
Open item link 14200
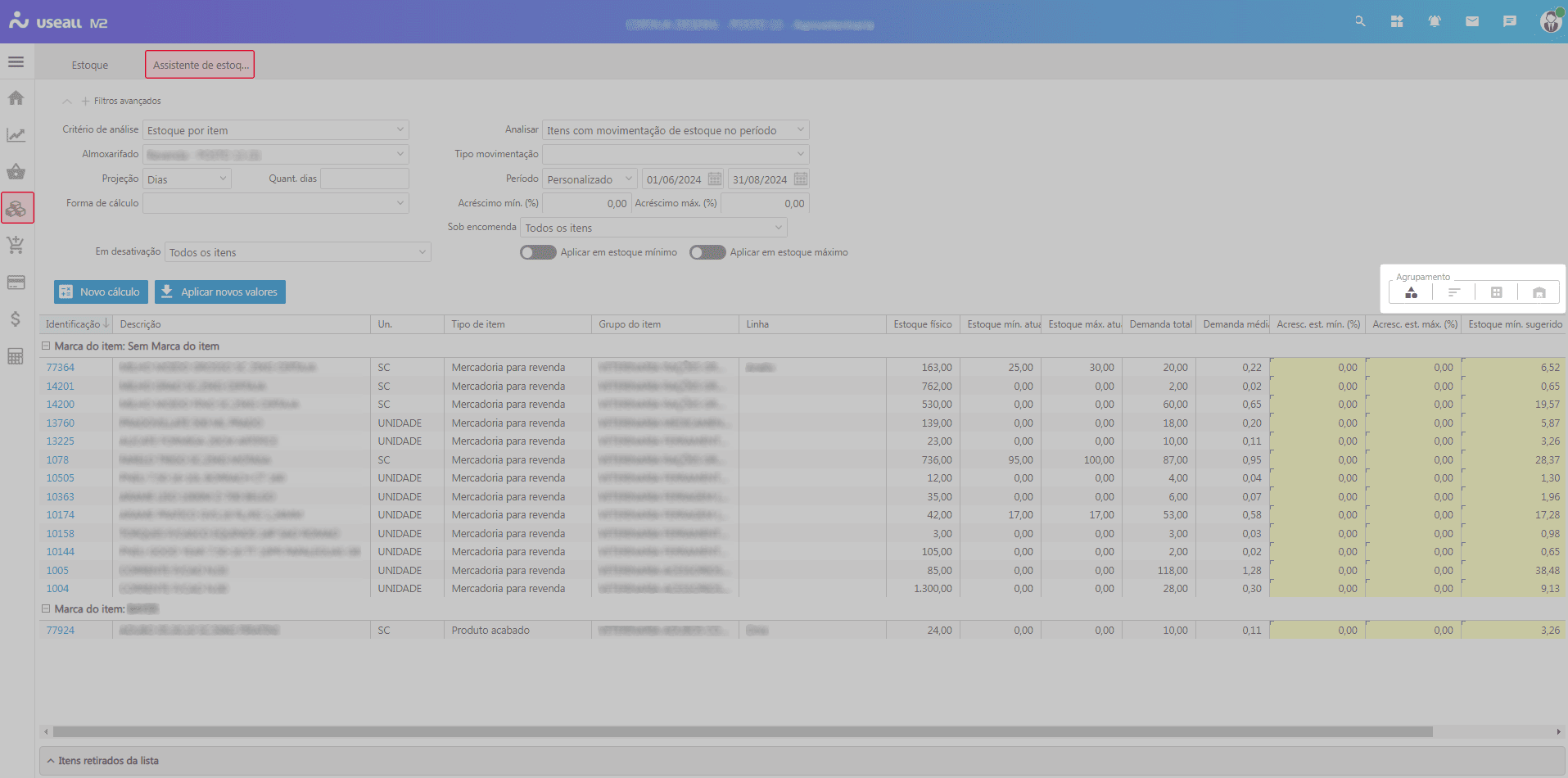point(61,405)
